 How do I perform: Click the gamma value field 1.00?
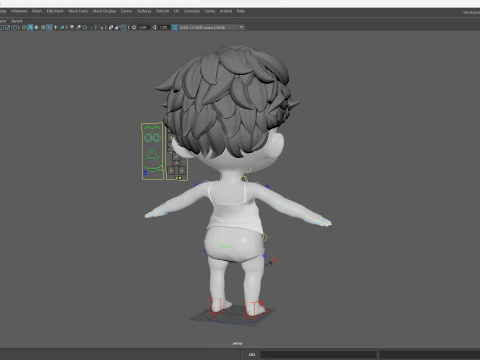pyautogui.click(x=163, y=27)
